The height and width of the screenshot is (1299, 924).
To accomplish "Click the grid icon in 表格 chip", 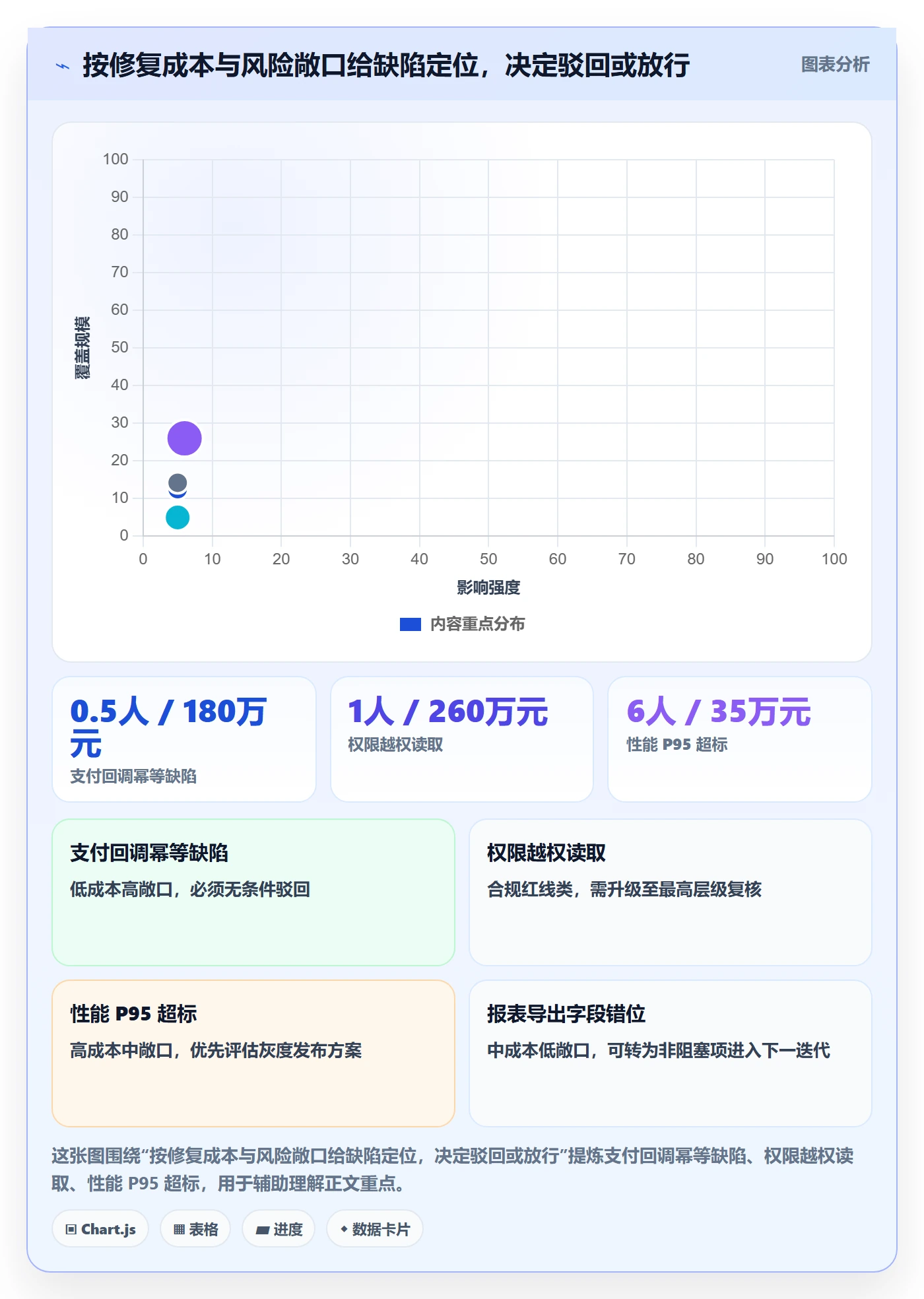I will [179, 1230].
